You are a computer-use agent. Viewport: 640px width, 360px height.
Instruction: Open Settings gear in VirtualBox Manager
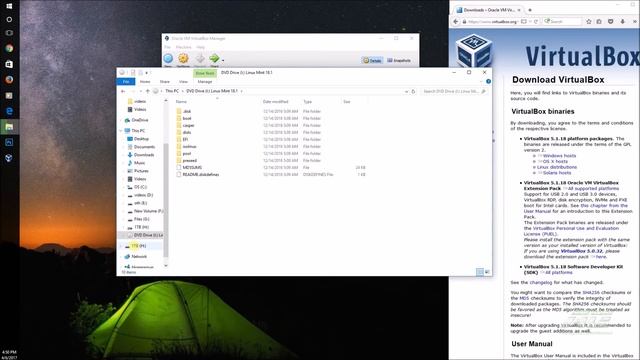pyautogui.click(x=183, y=59)
